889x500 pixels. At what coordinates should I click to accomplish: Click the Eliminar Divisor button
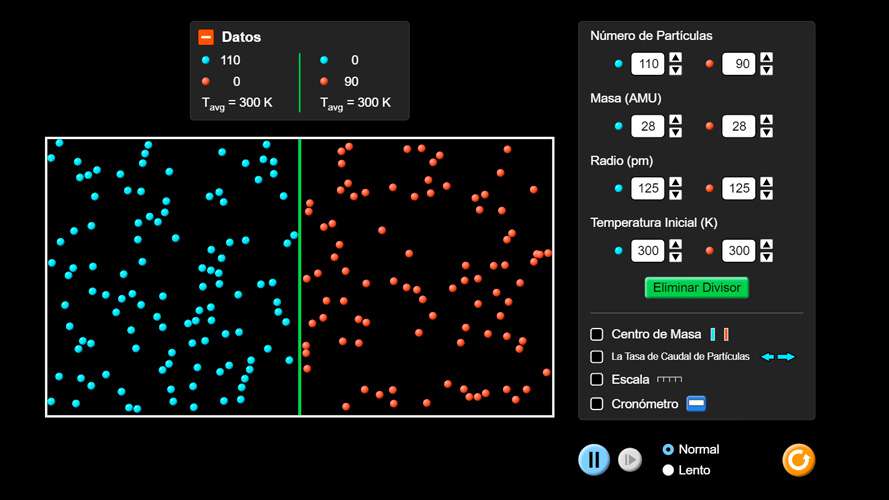(696, 288)
